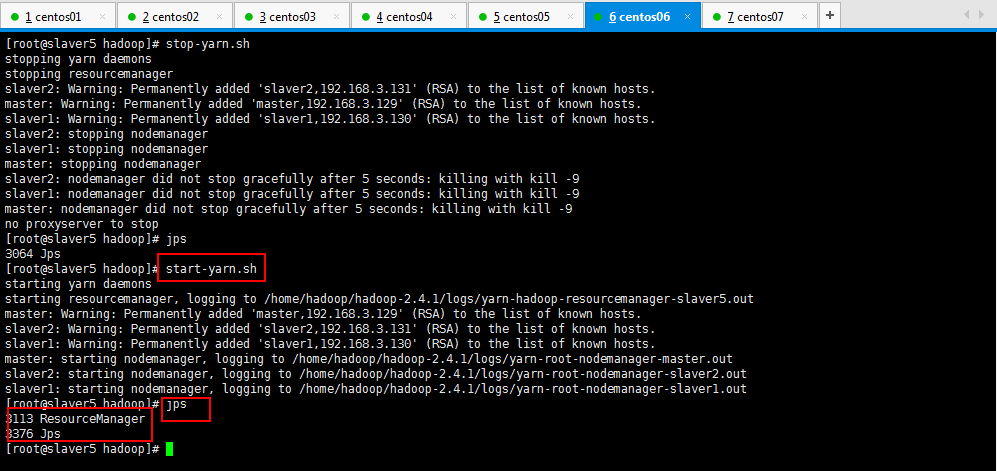Click the '3113 ResourceManager' output line

point(74,419)
